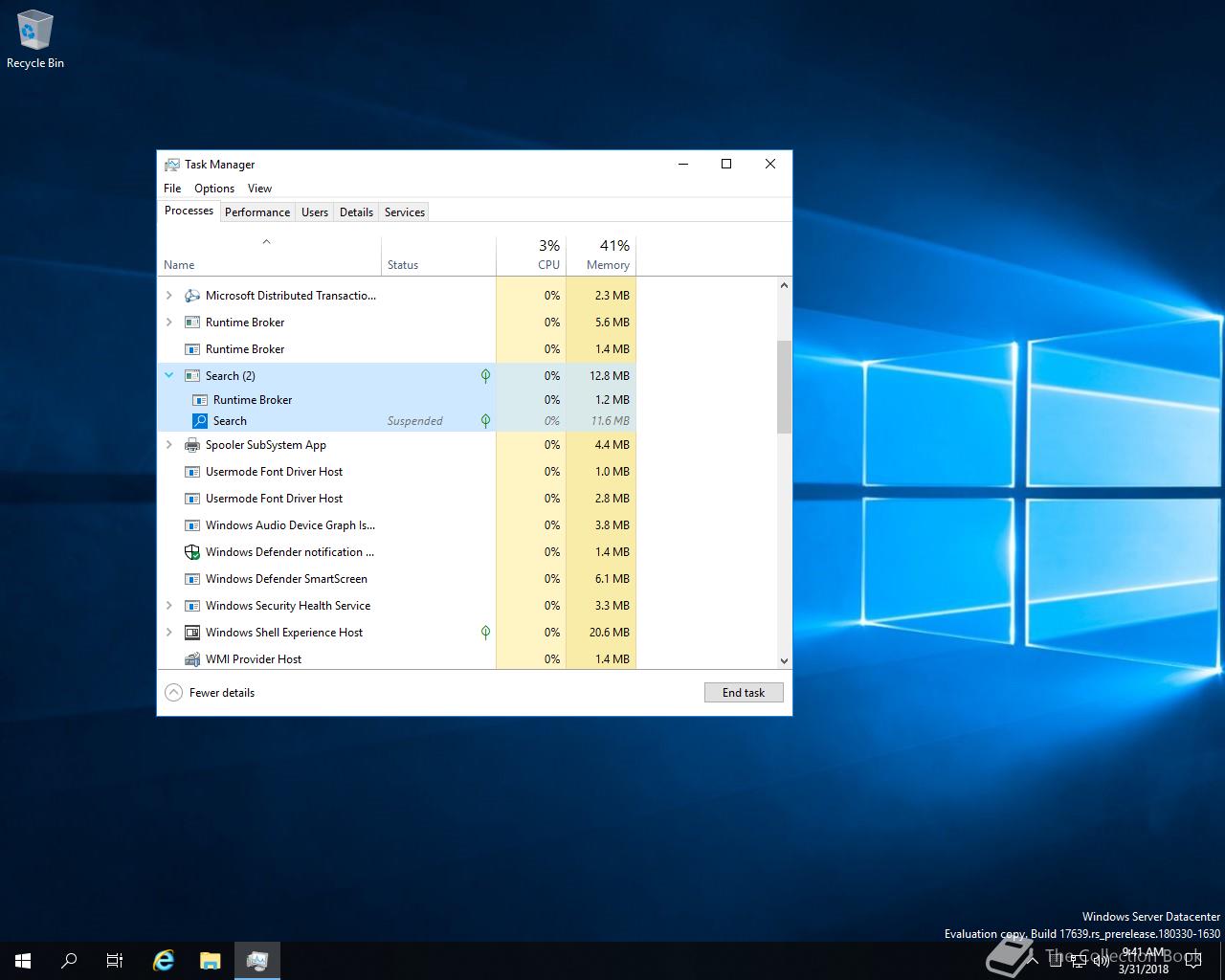Select Runtime Broker 1.4 MB row
Viewport: 1225px width, 980px height.
(397, 349)
